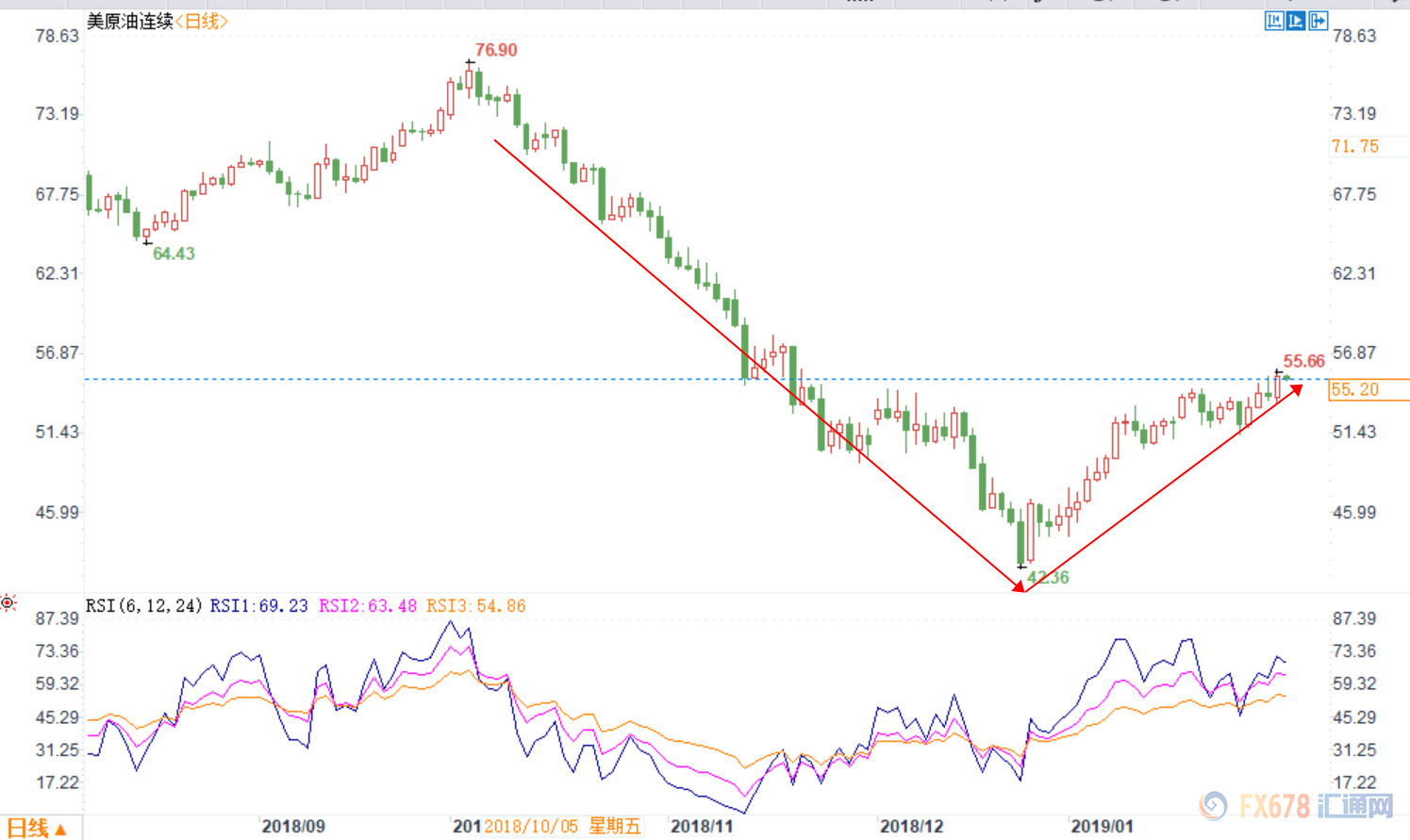Image resolution: width=1410 pixels, height=840 pixels.
Task: Select the RSI(6,12,24) indicator label
Action: tap(143, 606)
